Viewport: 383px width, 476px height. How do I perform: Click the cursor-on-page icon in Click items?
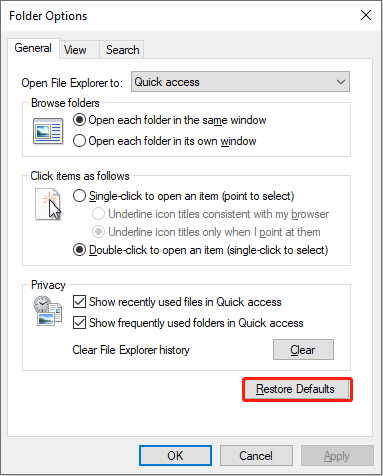[x=49, y=204]
